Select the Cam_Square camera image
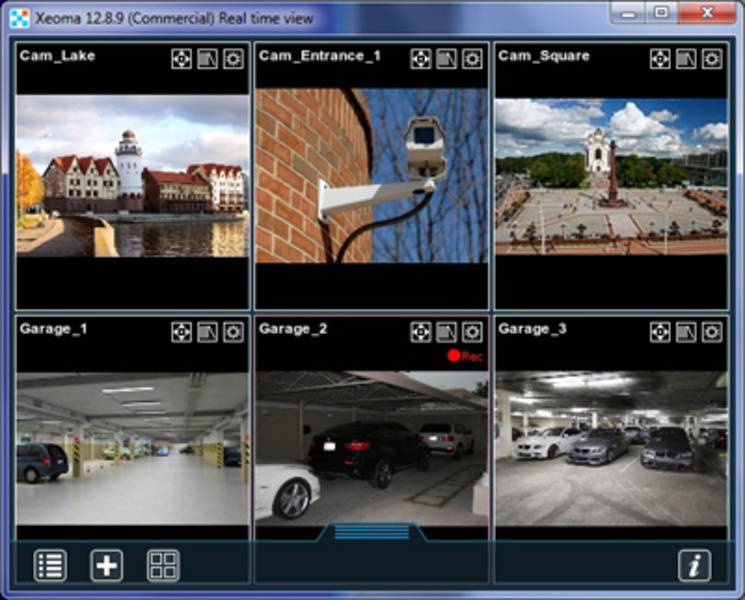Screen dimensions: 745x600 point(611,176)
